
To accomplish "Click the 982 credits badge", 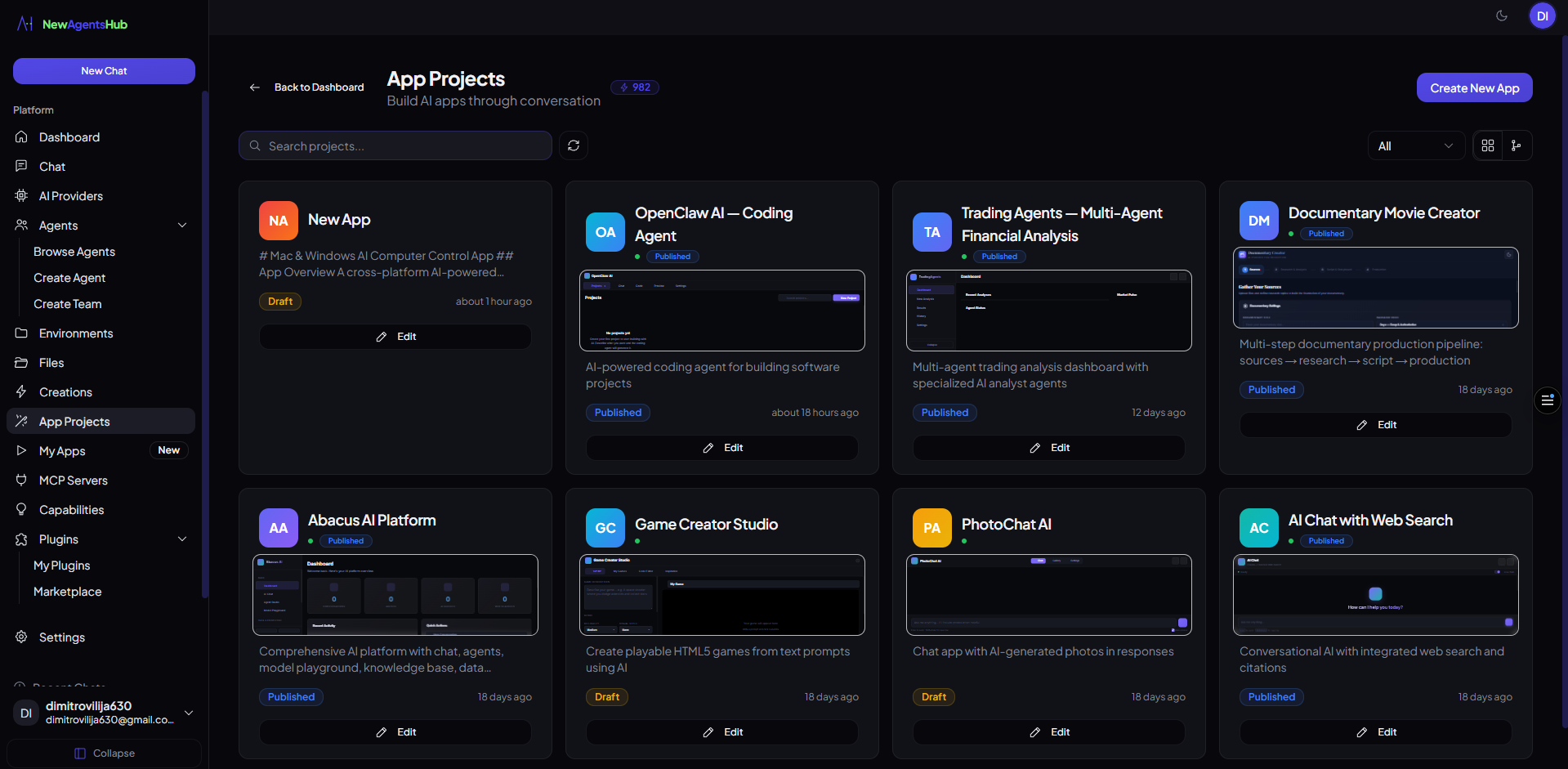I will pos(635,87).
